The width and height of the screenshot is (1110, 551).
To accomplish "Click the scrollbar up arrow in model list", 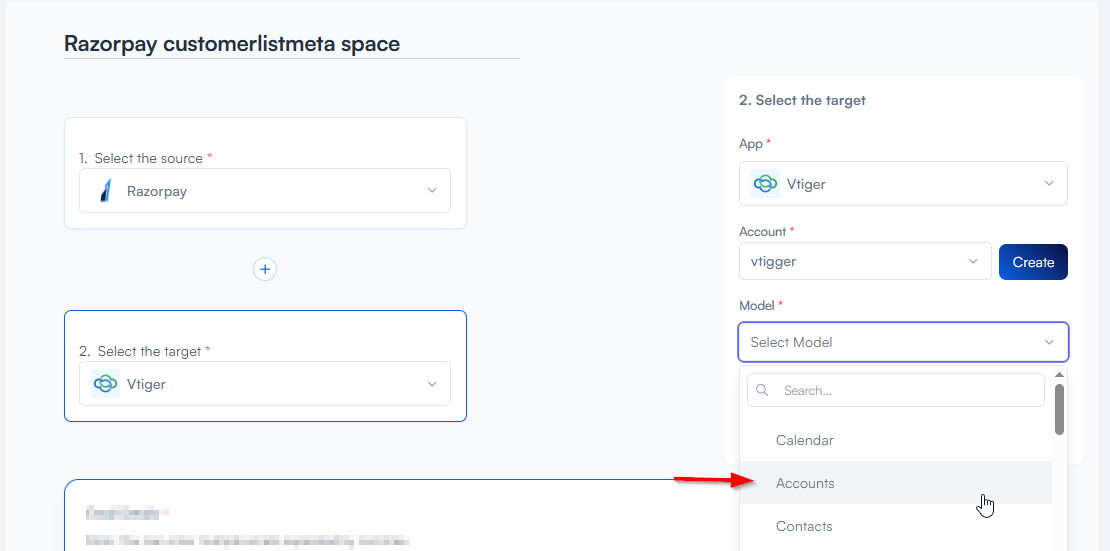I will pos(1059,375).
